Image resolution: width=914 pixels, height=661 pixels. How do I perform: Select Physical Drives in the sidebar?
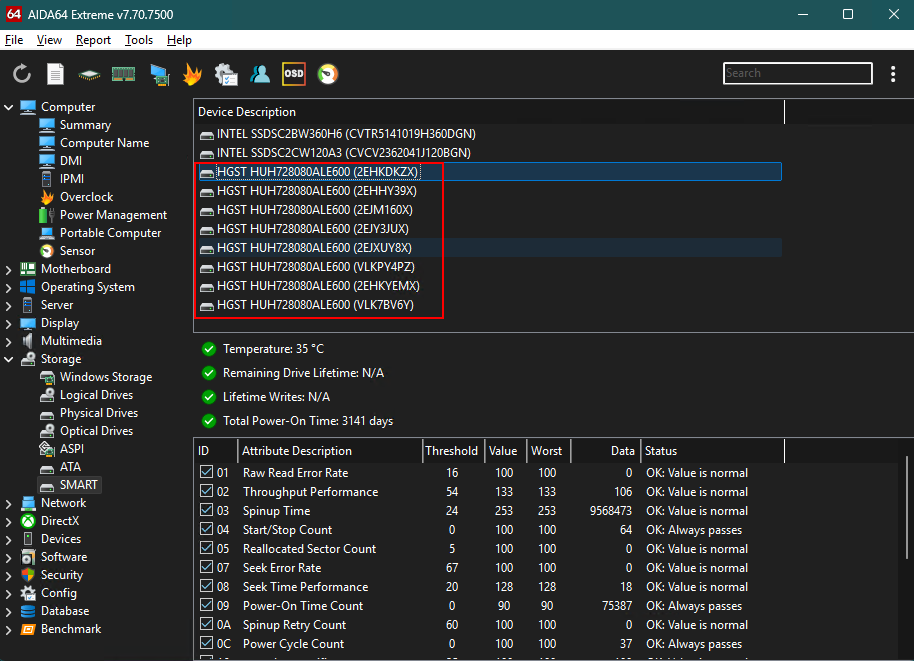click(x=98, y=413)
